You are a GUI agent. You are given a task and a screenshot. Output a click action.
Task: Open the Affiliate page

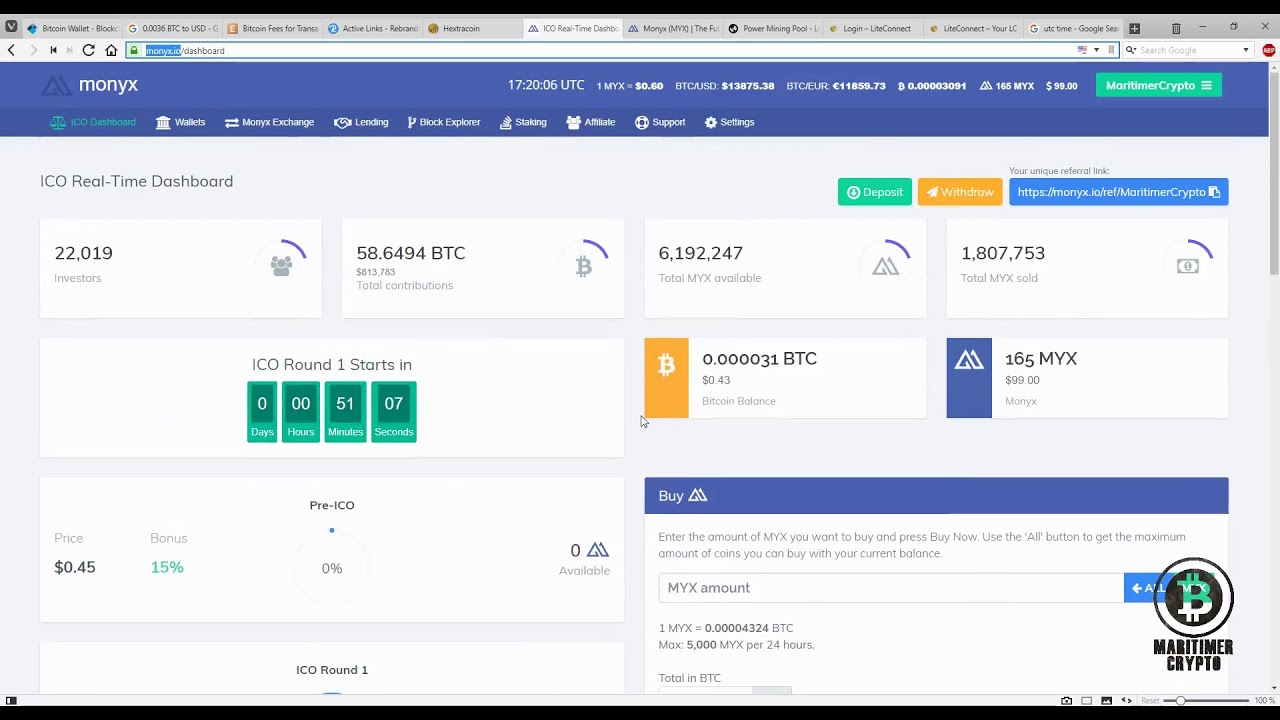(x=591, y=122)
